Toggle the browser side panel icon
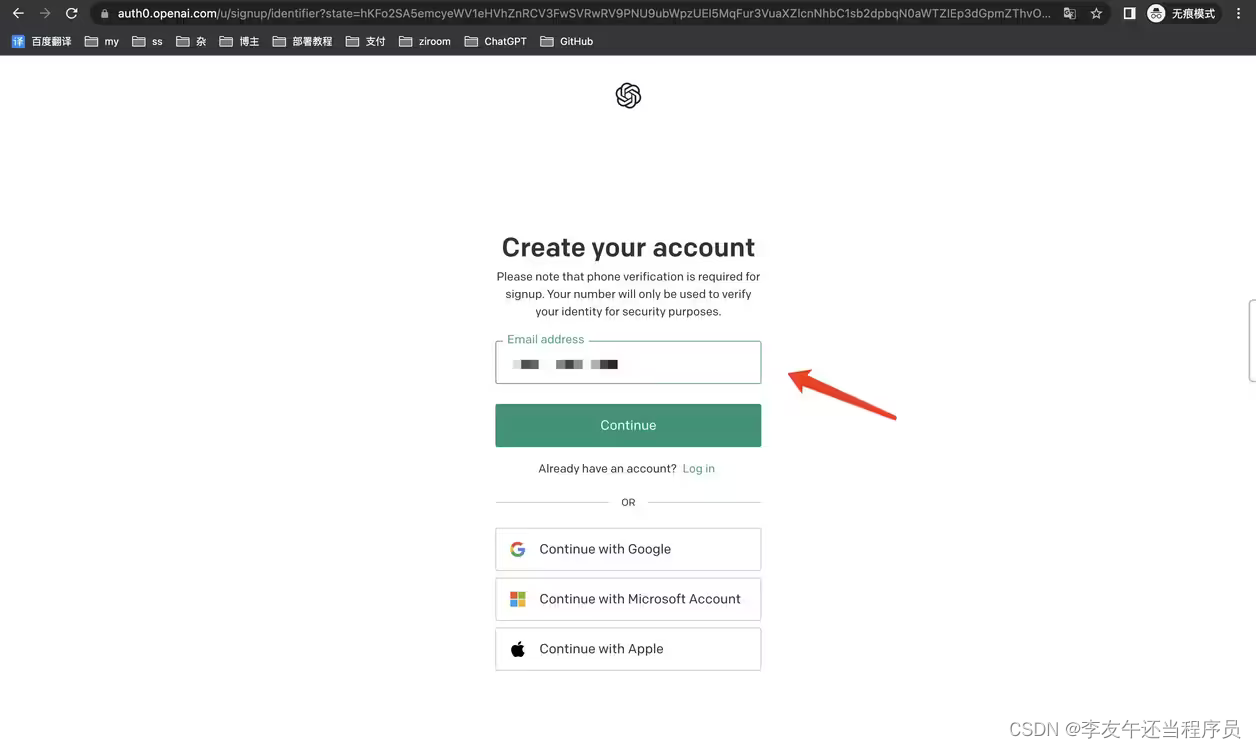 (x=1129, y=14)
